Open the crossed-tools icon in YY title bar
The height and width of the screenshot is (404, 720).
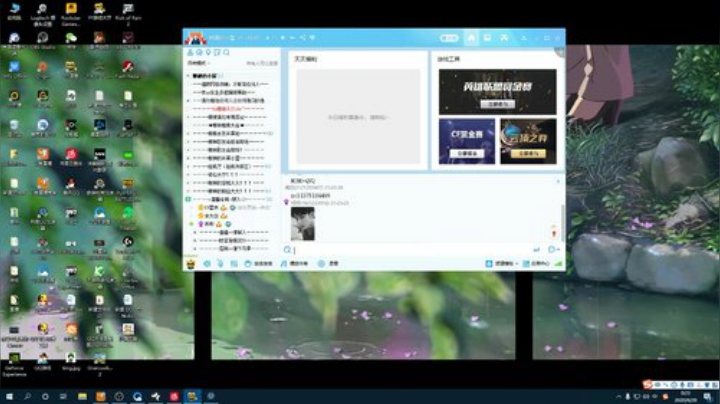(504, 38)
